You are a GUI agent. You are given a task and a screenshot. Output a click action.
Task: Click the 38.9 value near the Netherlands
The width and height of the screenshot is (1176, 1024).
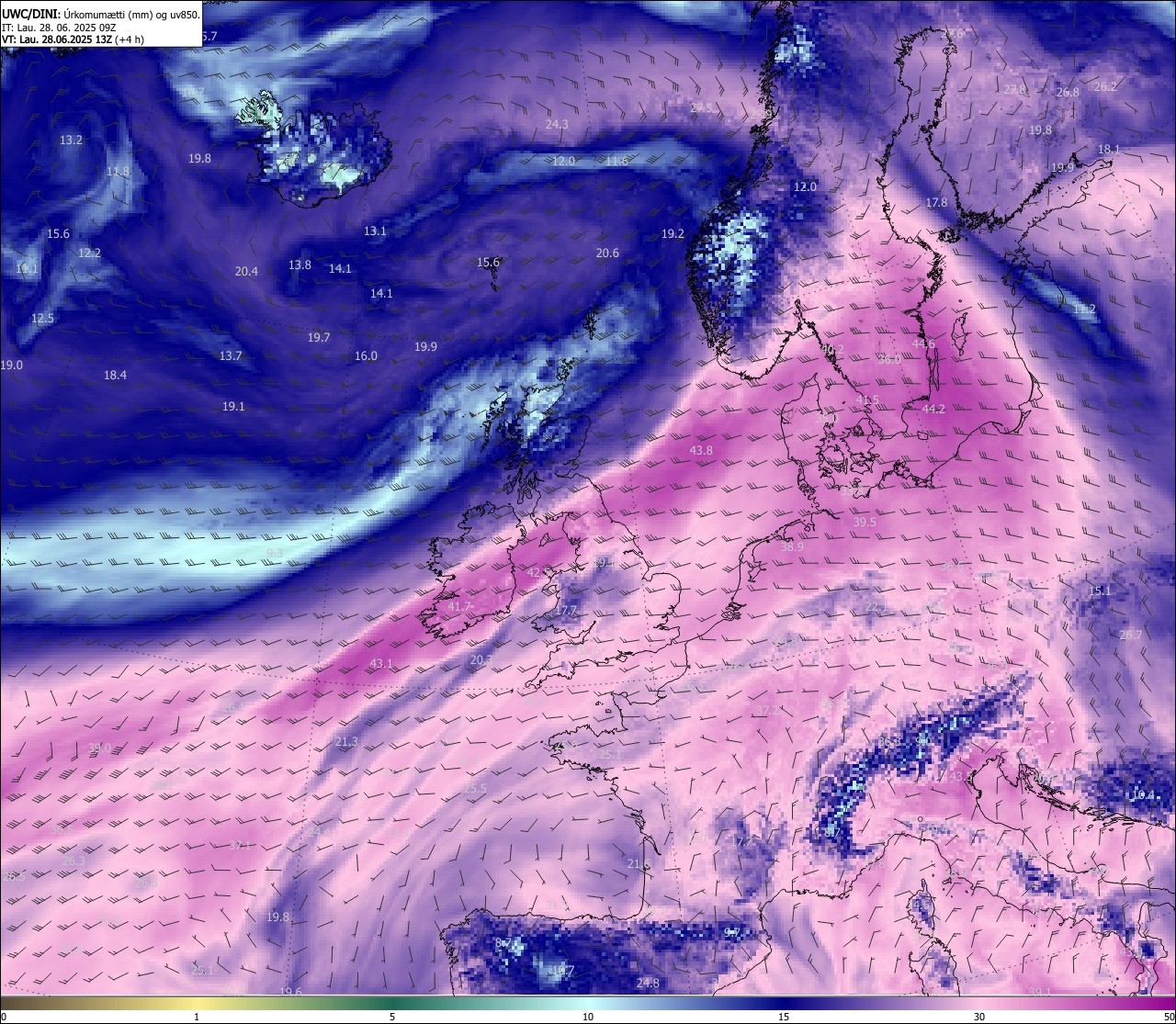792,546
